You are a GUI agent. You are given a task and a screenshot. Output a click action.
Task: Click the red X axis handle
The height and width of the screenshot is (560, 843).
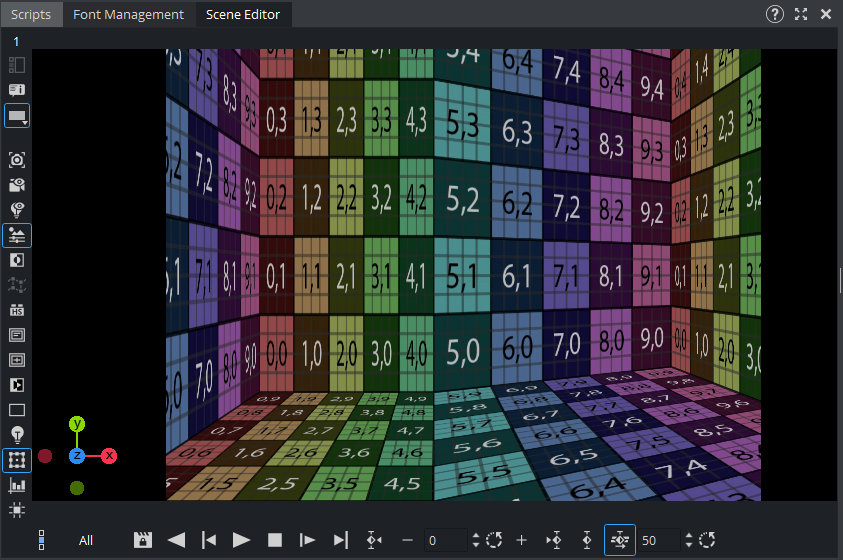(x=109, y=456)
